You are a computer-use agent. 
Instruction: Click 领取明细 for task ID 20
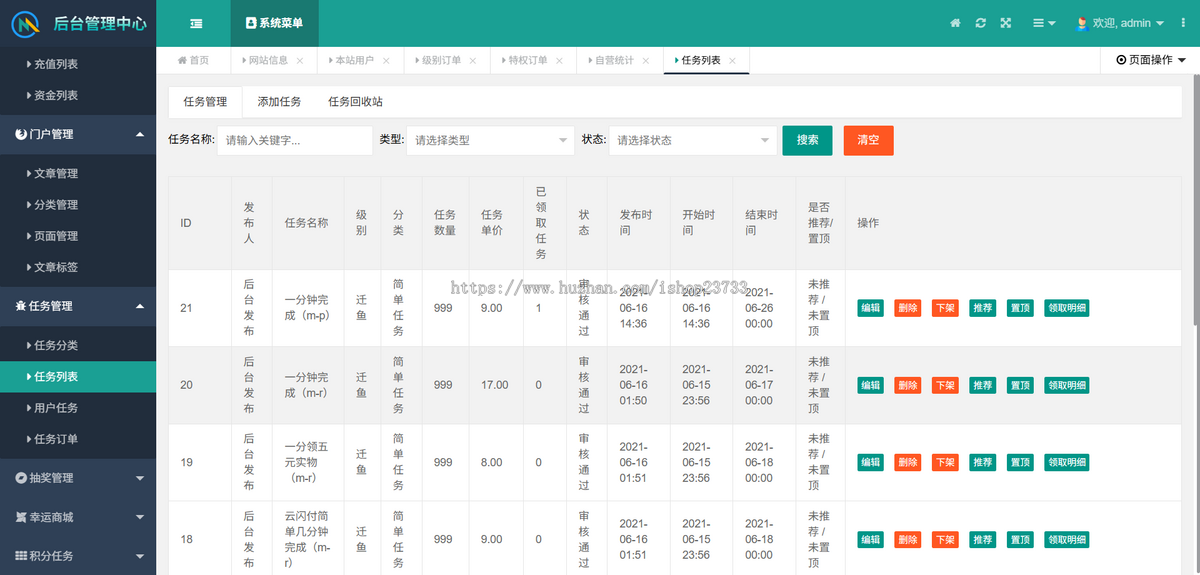(x=1066, y=385)
